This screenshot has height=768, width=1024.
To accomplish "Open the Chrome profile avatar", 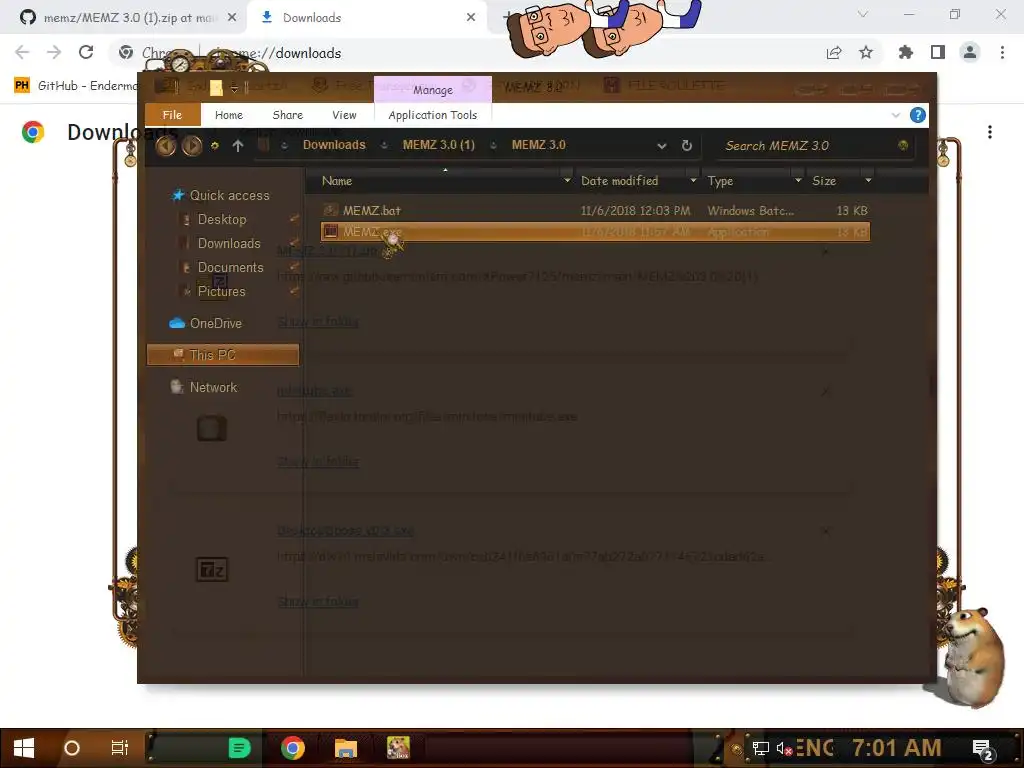I will coord(970,52).
